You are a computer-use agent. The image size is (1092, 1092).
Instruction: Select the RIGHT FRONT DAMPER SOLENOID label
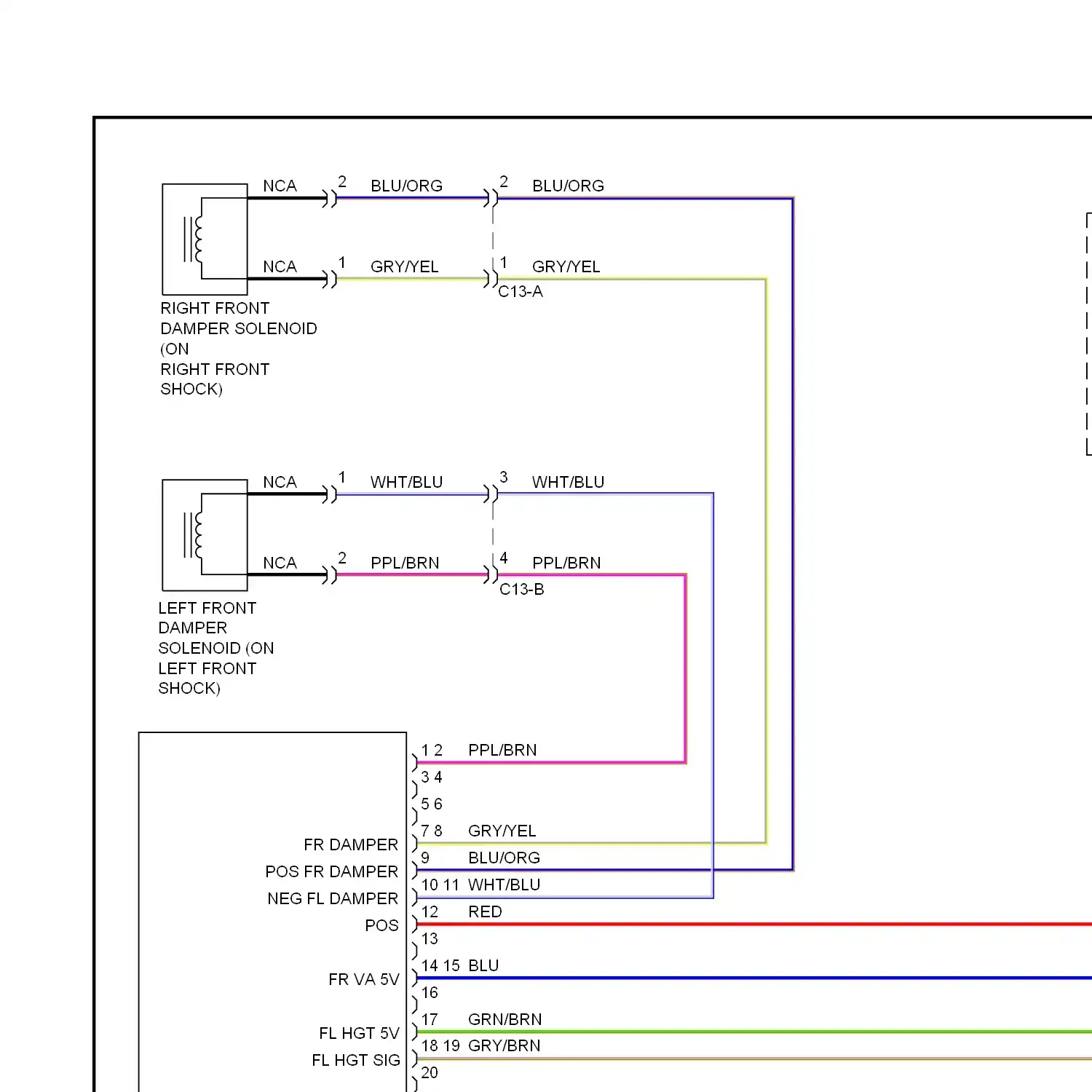point(238,348)
